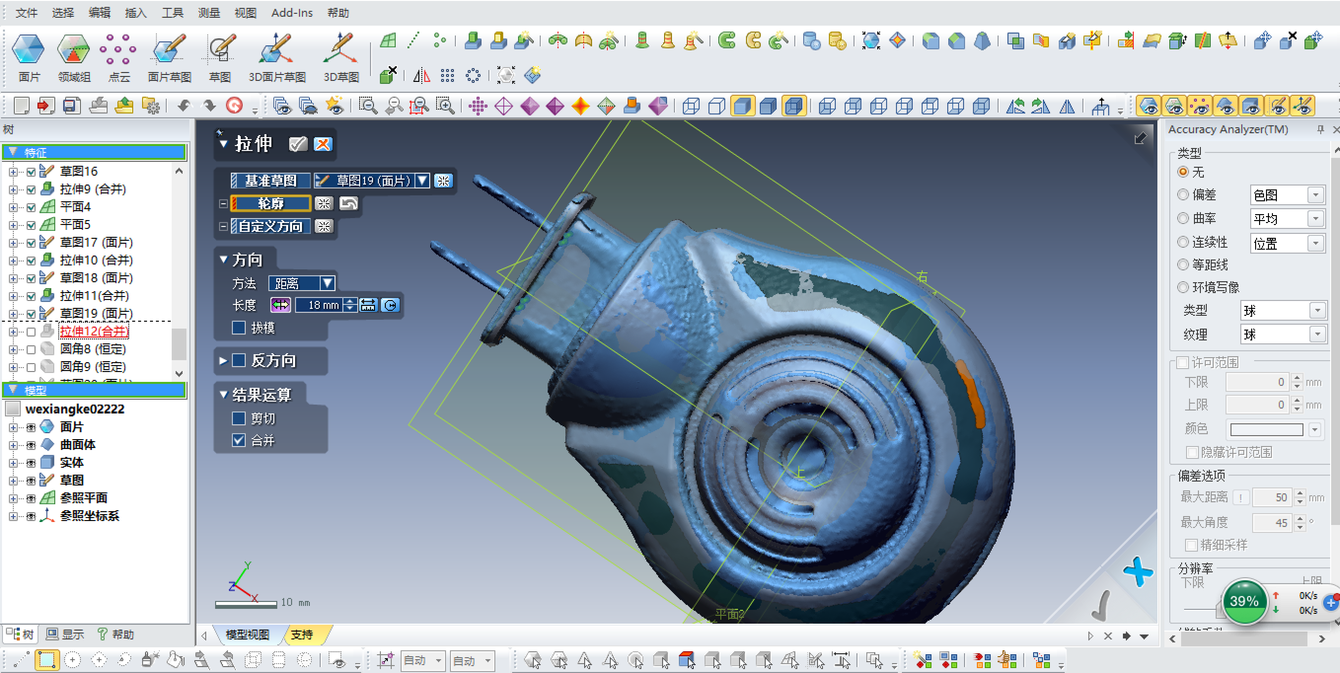Expand the 参照平面 tree node
Screen dimensions: 1340x673
point(14,497)
